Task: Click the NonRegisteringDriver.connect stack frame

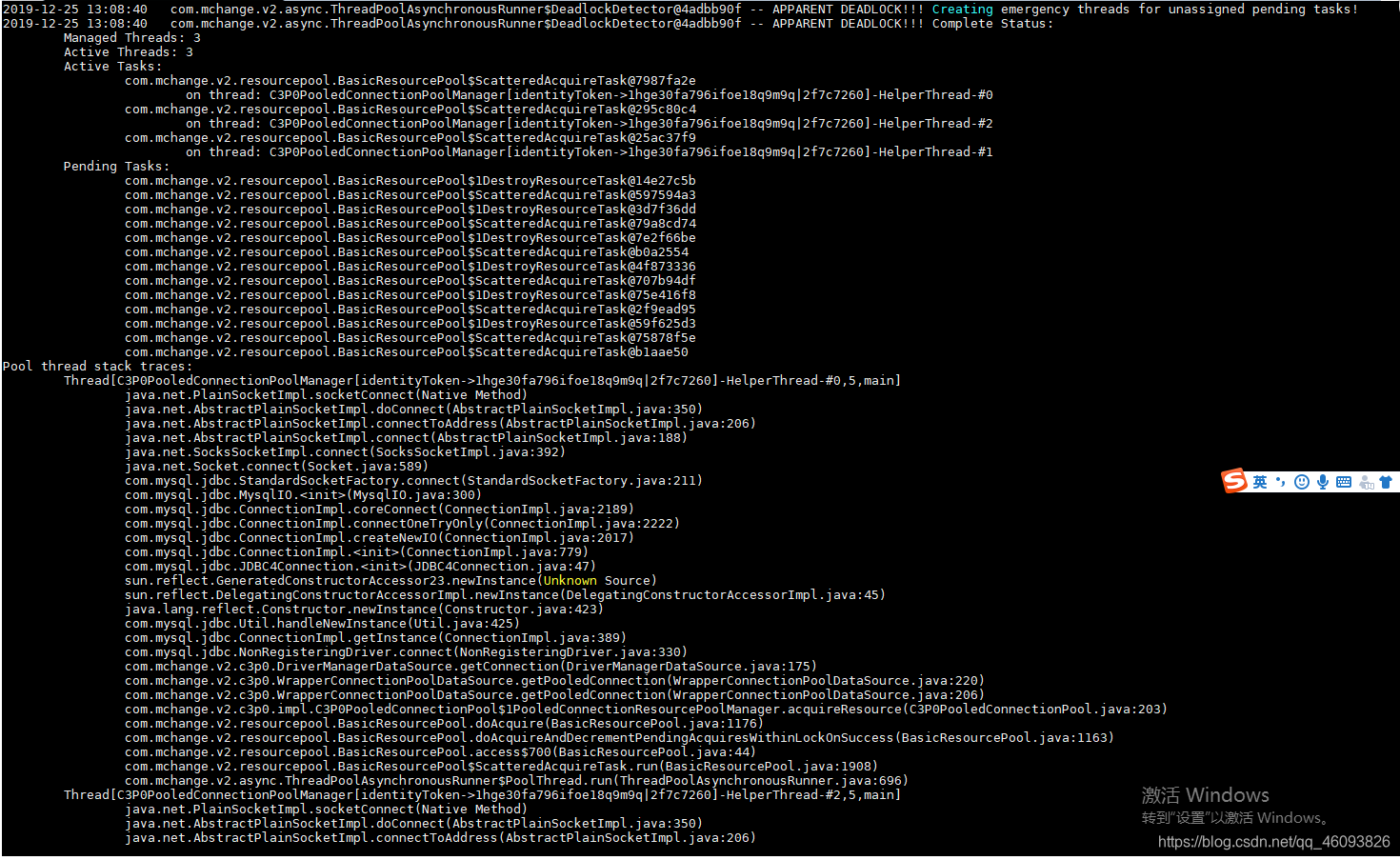Action: click(x=406, y=652)
